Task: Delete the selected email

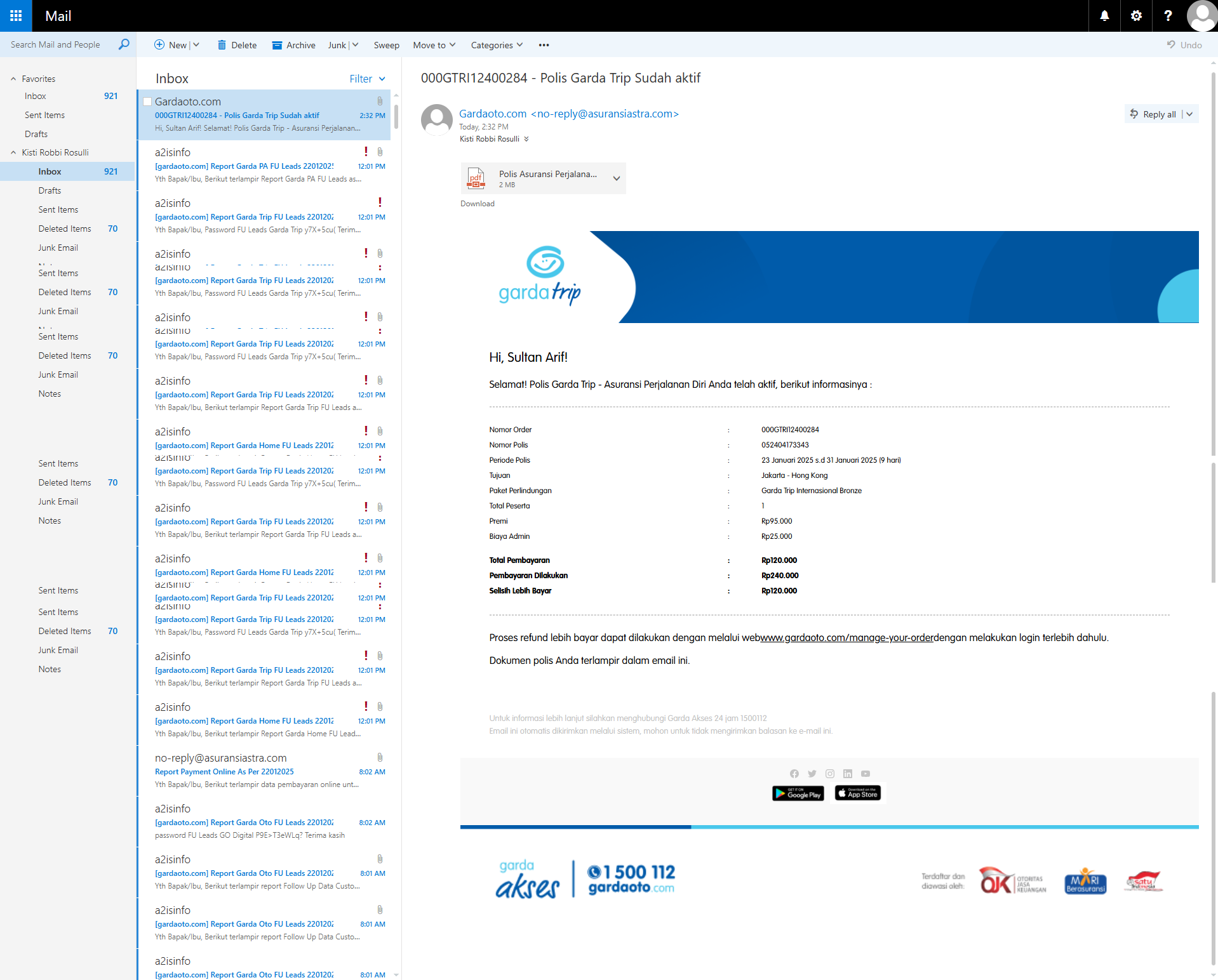Action: point(237,45)
